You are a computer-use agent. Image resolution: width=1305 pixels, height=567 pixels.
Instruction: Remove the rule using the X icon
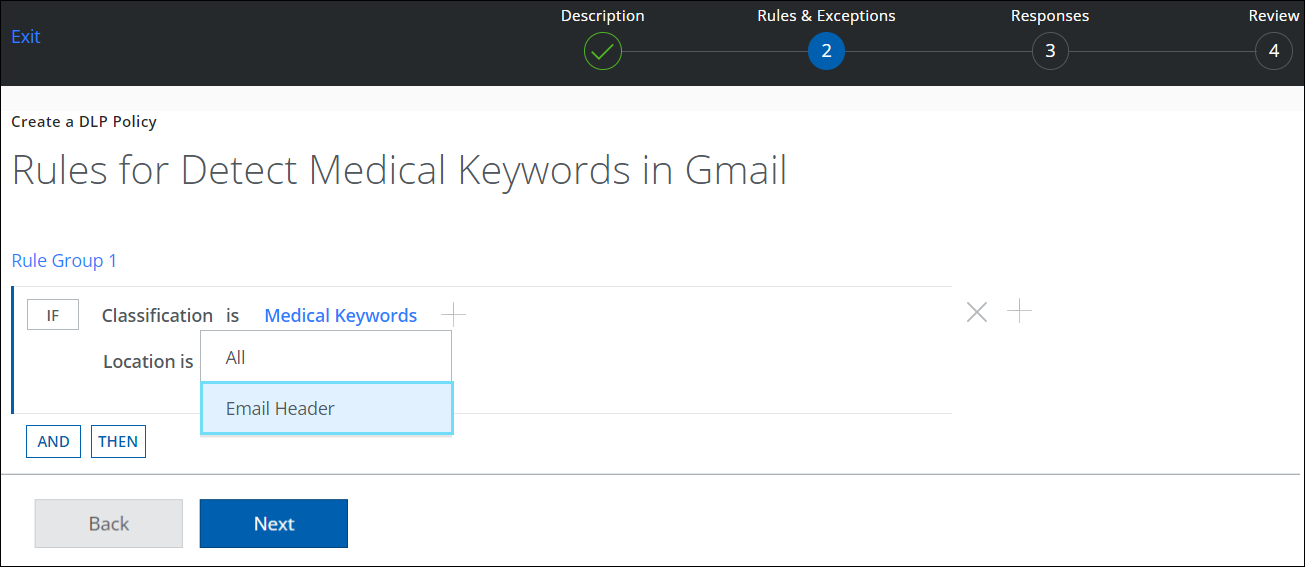pos(977,312)
